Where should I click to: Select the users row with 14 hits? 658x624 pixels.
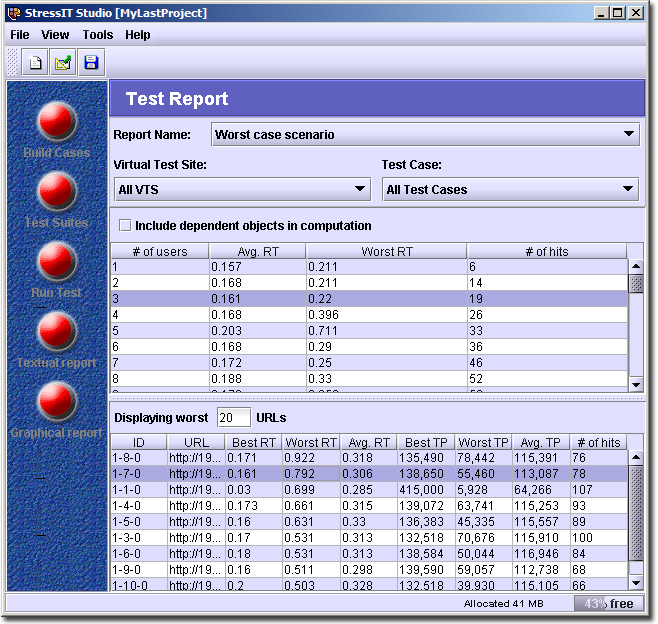[x=369, y=283]
